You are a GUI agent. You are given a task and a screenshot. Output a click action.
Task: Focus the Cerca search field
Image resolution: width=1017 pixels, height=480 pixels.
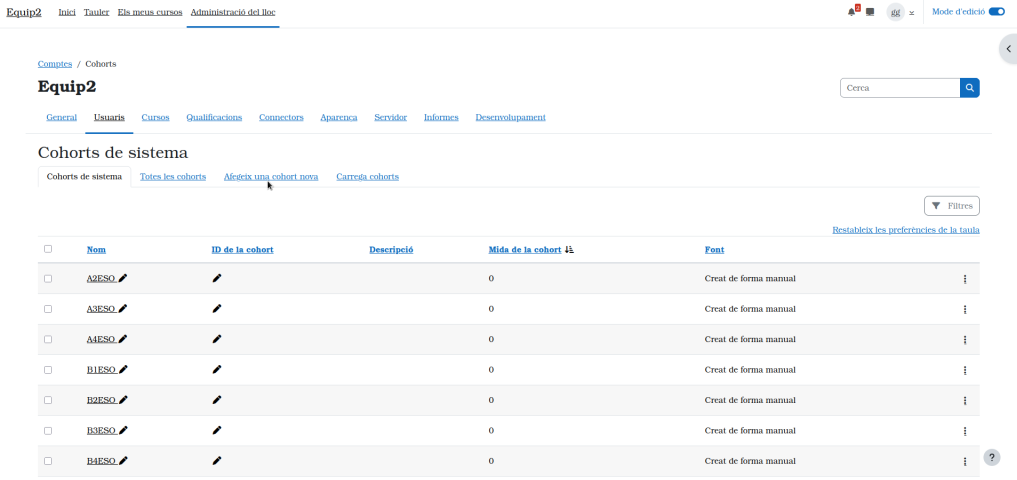click(x=900, y=88)
